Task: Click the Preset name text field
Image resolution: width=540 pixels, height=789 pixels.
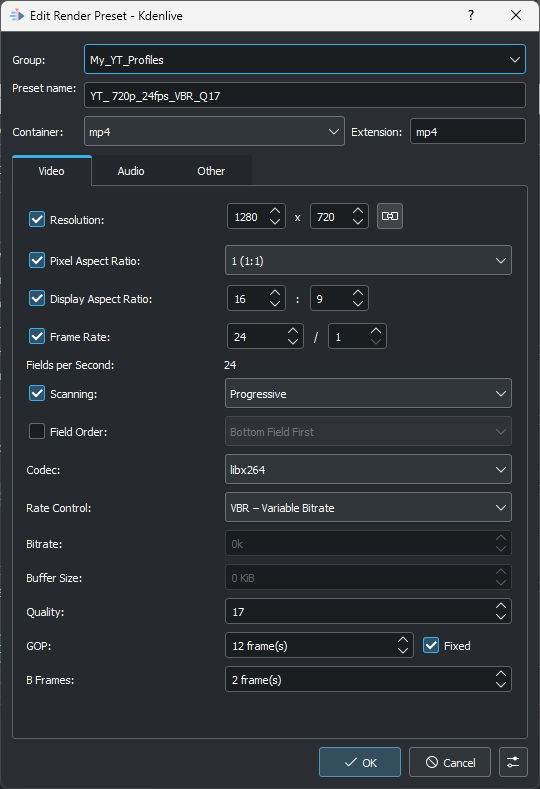Action: click(305, 96)
